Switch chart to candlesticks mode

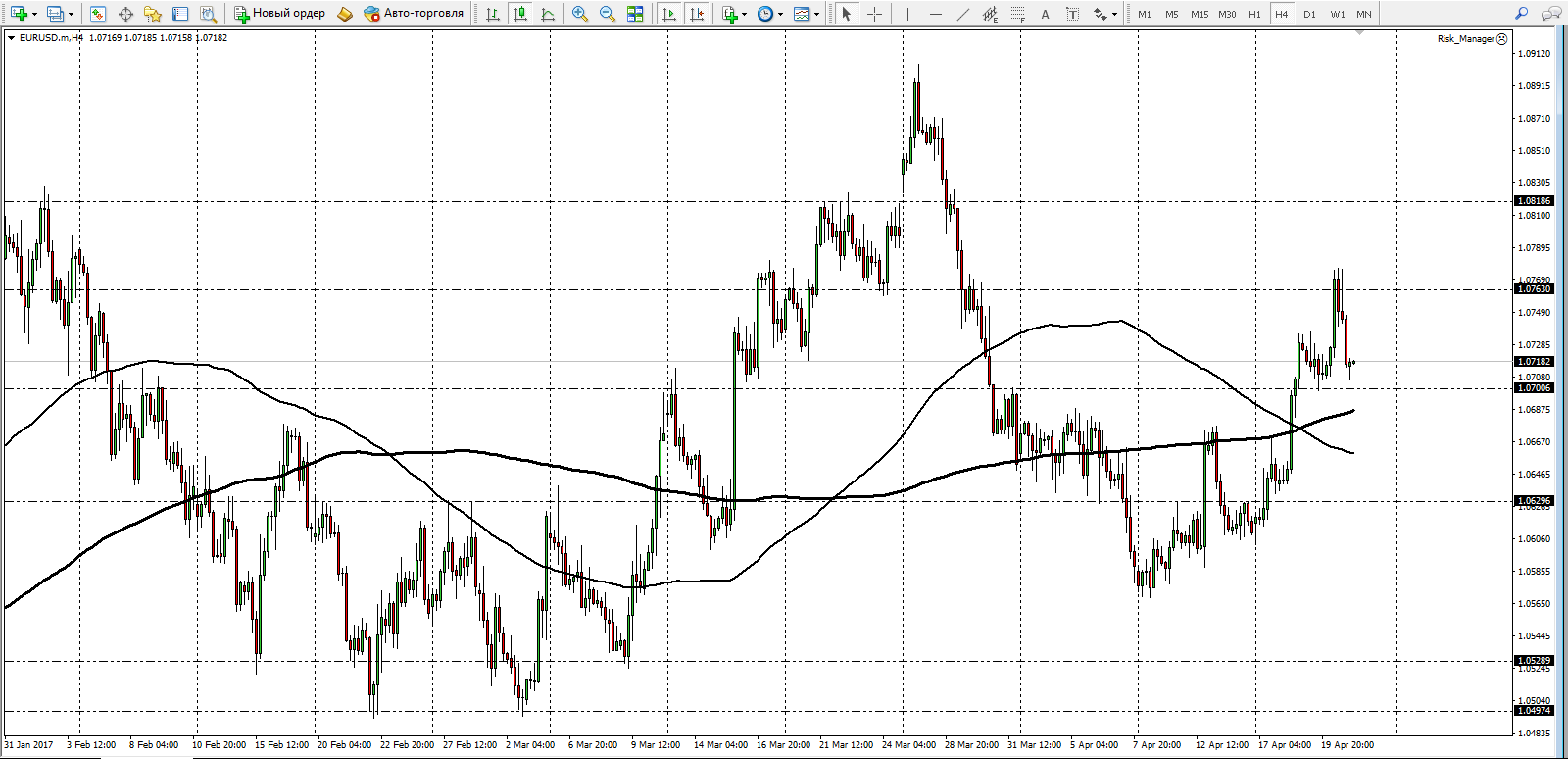point(520,14)
